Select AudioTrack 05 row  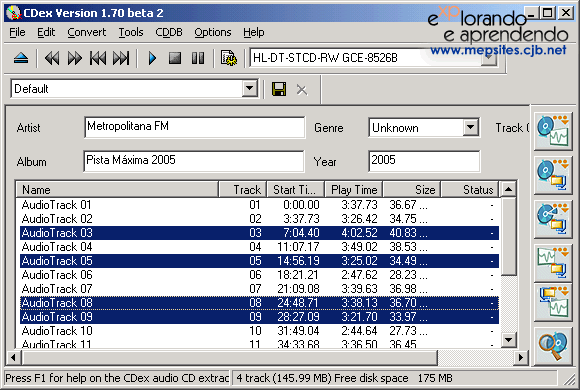[x=259, y=261]
